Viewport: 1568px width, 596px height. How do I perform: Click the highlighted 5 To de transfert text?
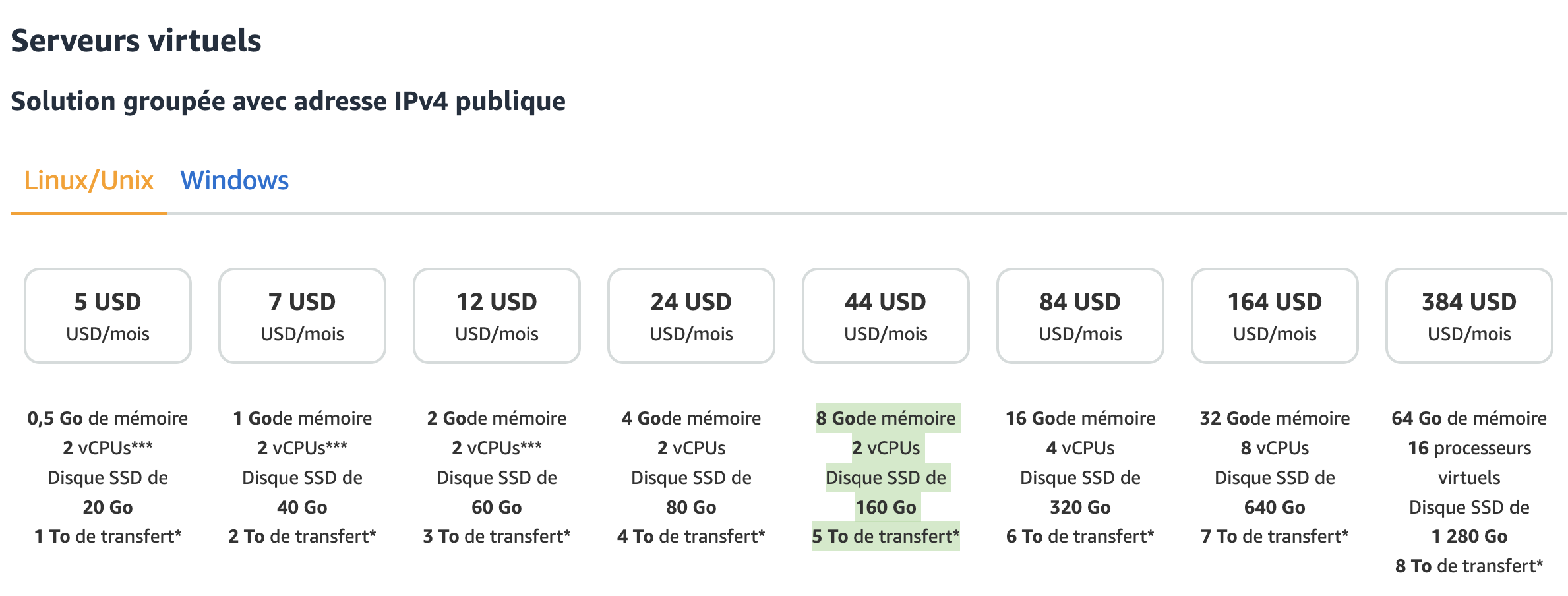click(886, 536)
